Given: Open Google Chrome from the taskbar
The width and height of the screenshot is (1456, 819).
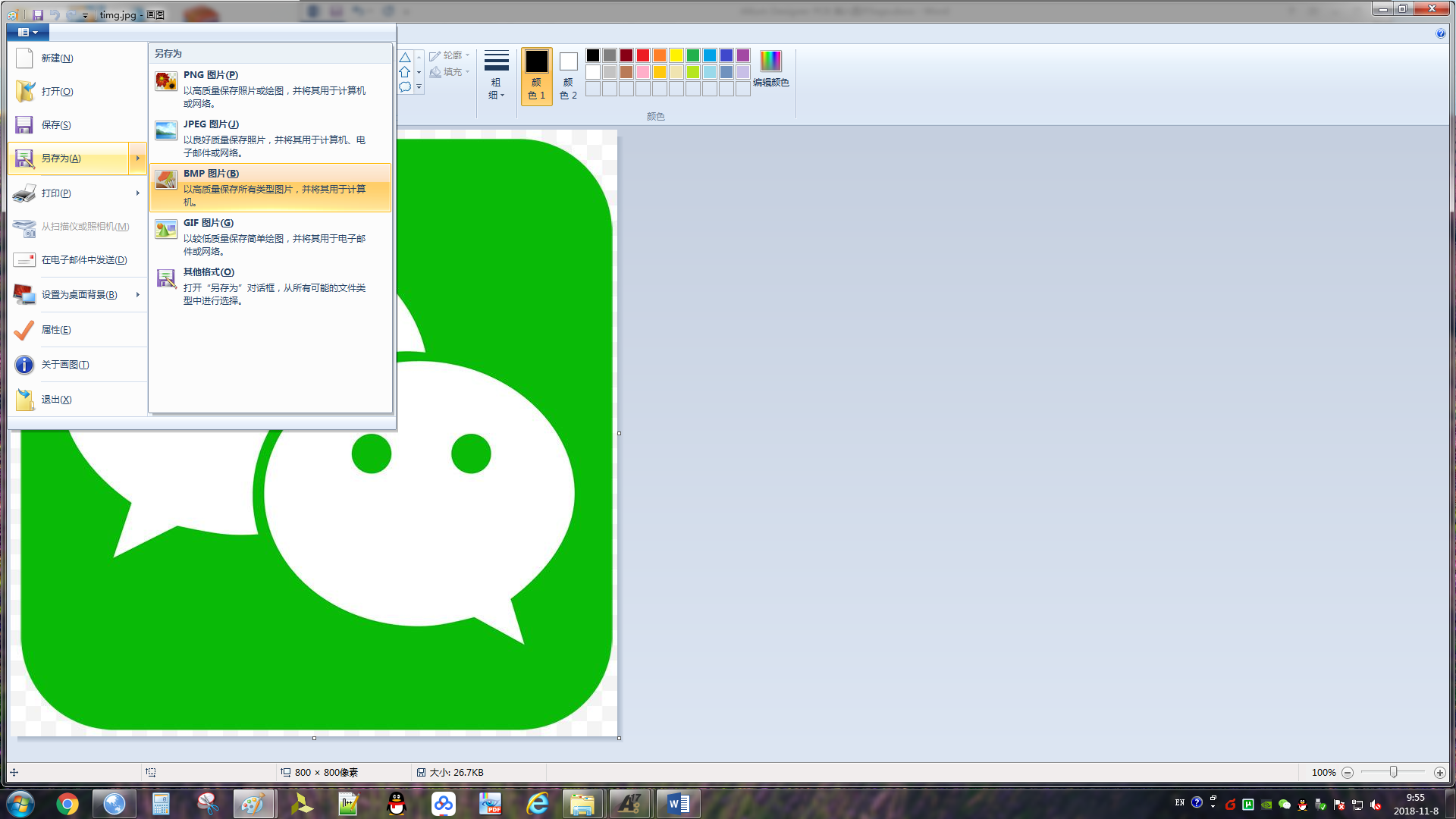Looking at the screenshot, I should [67, 804].
